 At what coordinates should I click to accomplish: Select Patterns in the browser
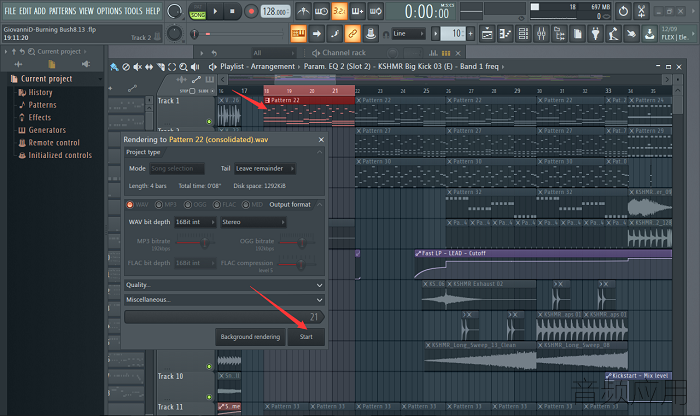pos(42,105)
